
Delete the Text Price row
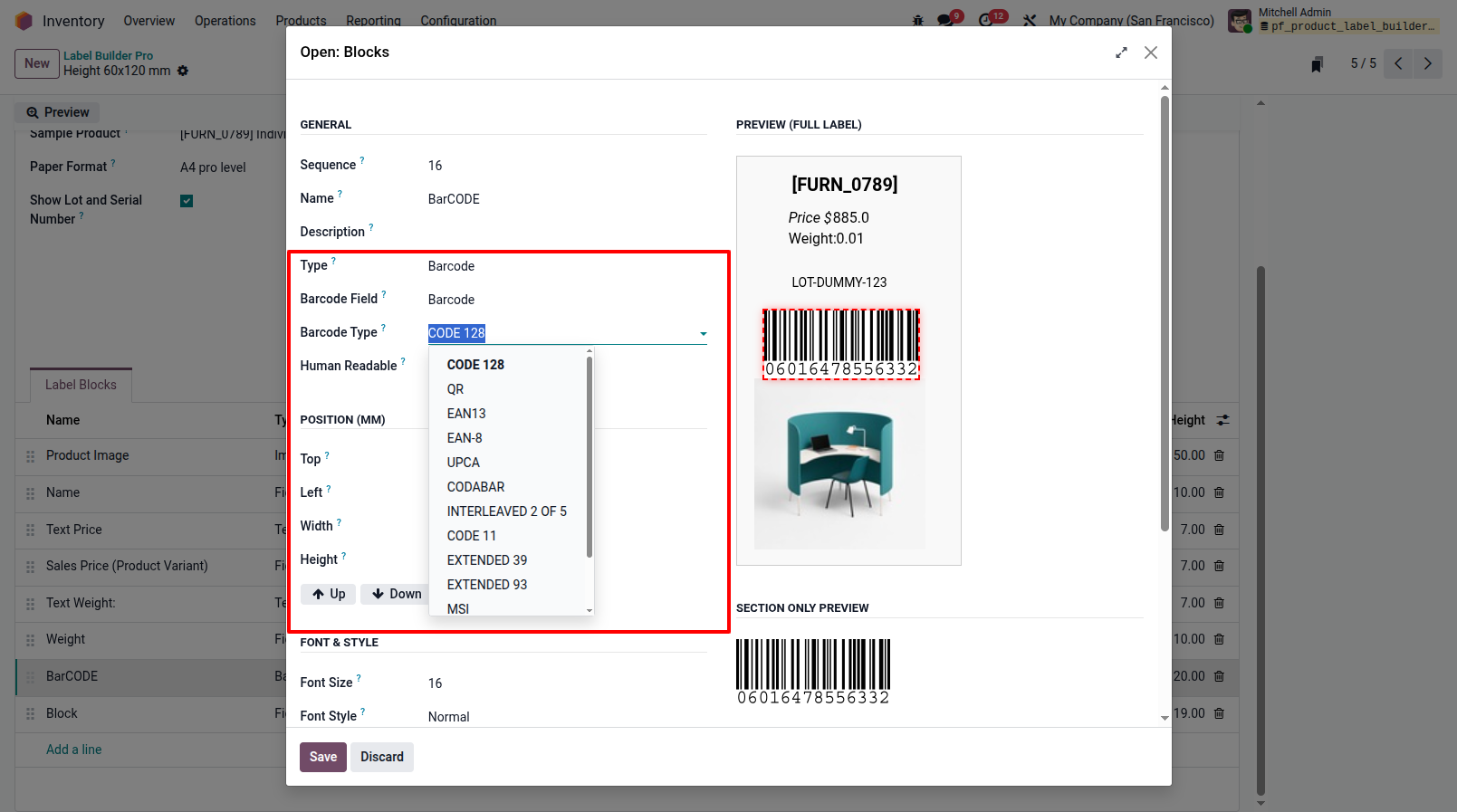coord(1219,530)
